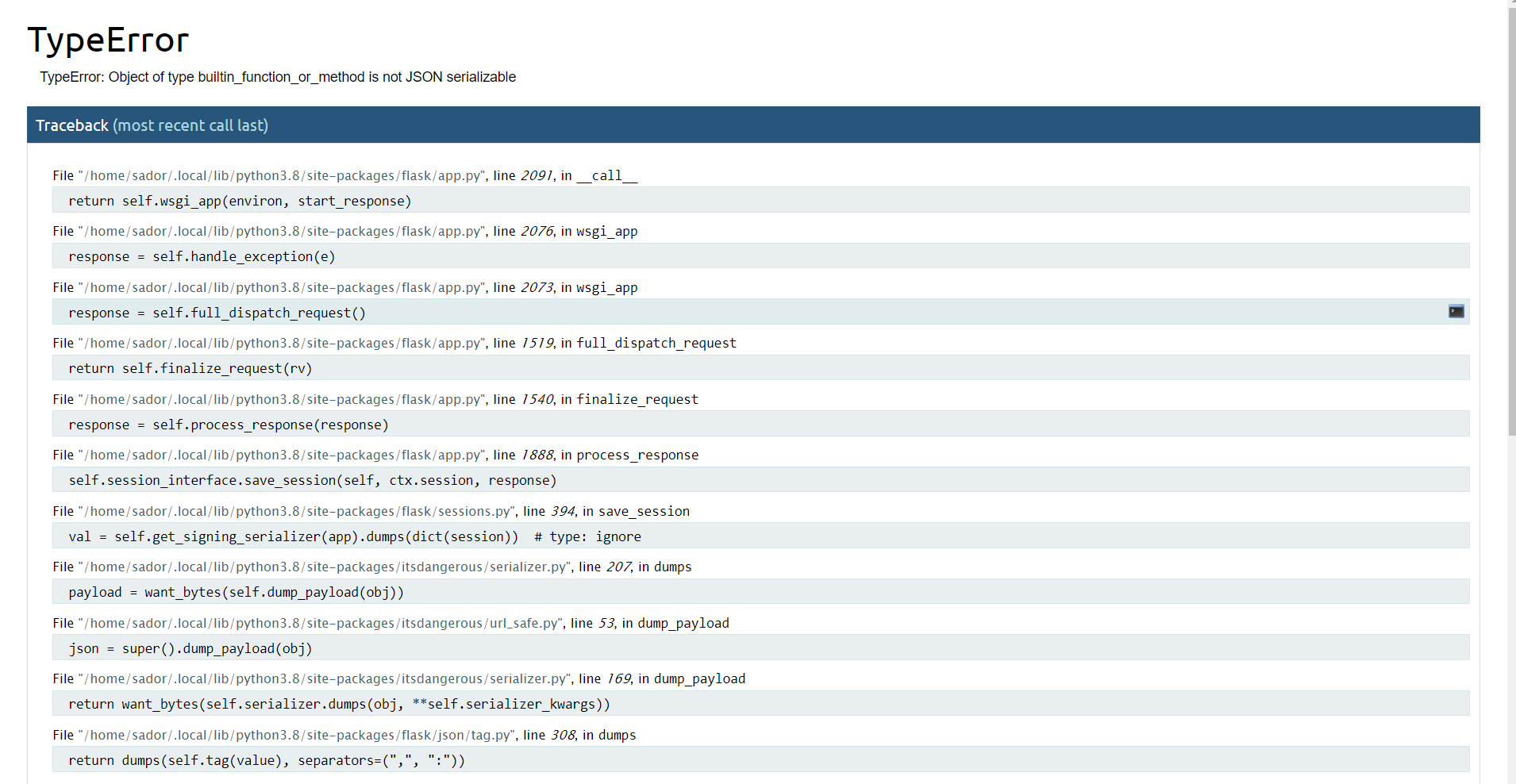Image resolution: width=1516 pixels, height=784 pixels.
Task: Expand the 'response = self.handle_exception(e)' line
Action: [x=760, y=256]
